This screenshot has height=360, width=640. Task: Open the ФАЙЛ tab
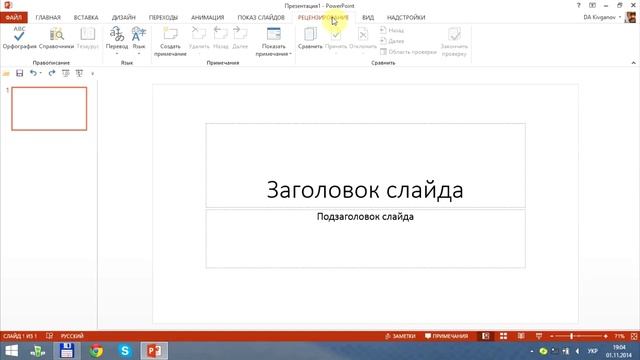13,18
